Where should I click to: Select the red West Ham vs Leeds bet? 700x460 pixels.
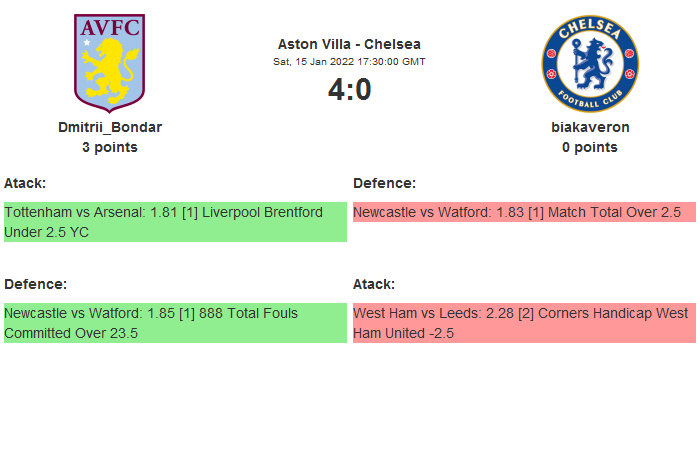coord(524,323)
